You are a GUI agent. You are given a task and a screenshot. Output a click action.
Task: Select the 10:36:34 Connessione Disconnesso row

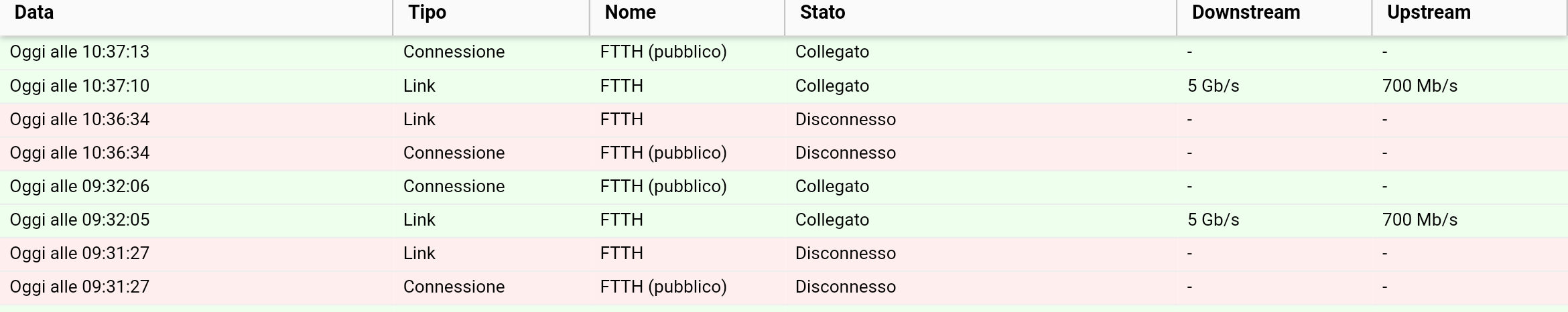point(784,153)
